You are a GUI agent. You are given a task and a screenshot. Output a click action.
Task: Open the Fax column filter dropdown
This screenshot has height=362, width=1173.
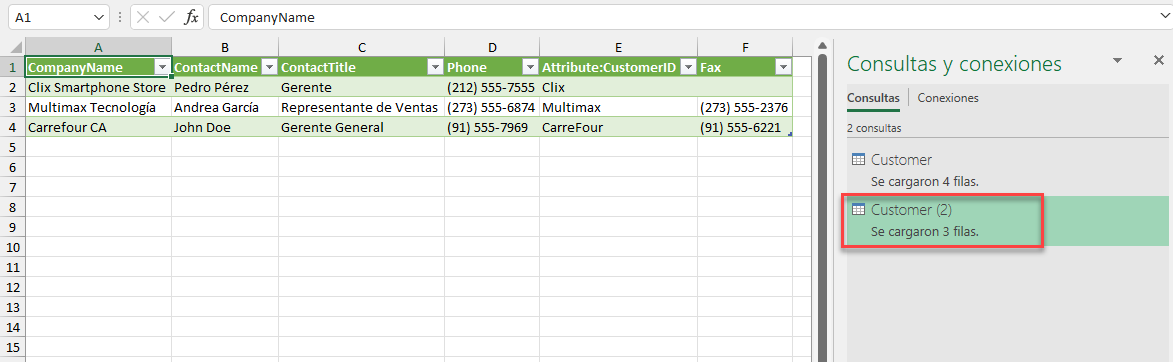[783, 67]
